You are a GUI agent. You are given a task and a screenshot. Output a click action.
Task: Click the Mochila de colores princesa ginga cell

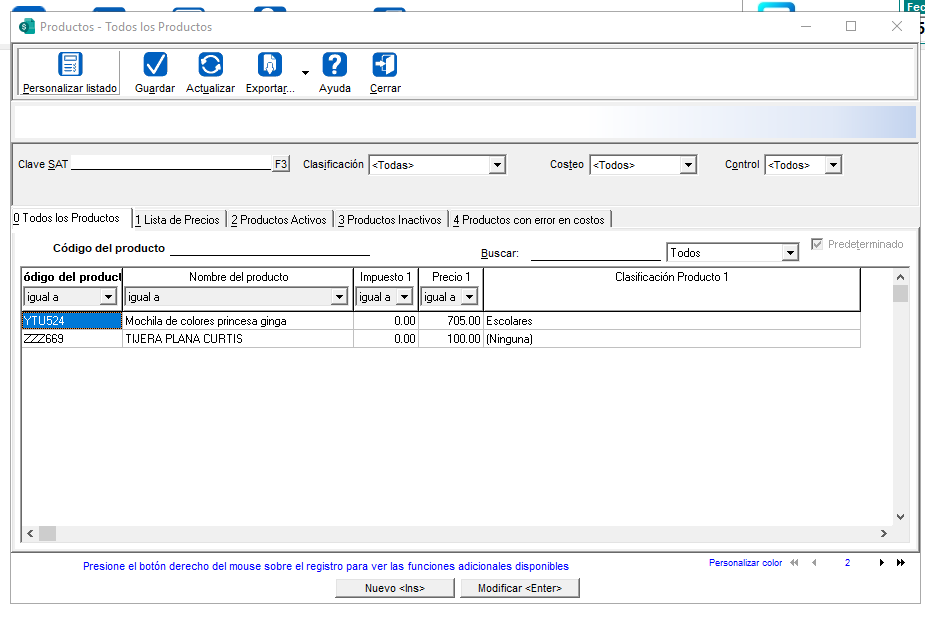(238, 321)
